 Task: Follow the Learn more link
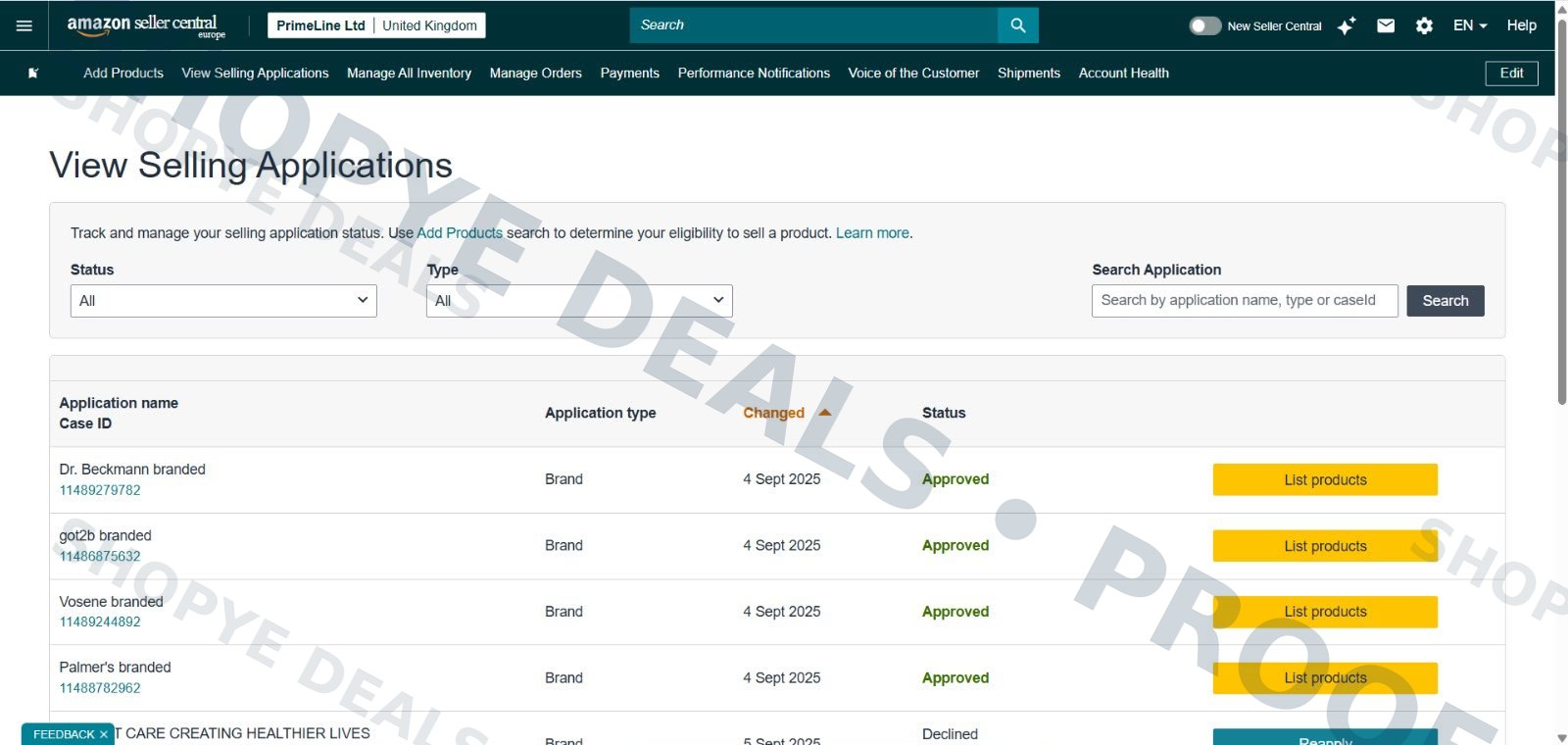coord(872,233)
